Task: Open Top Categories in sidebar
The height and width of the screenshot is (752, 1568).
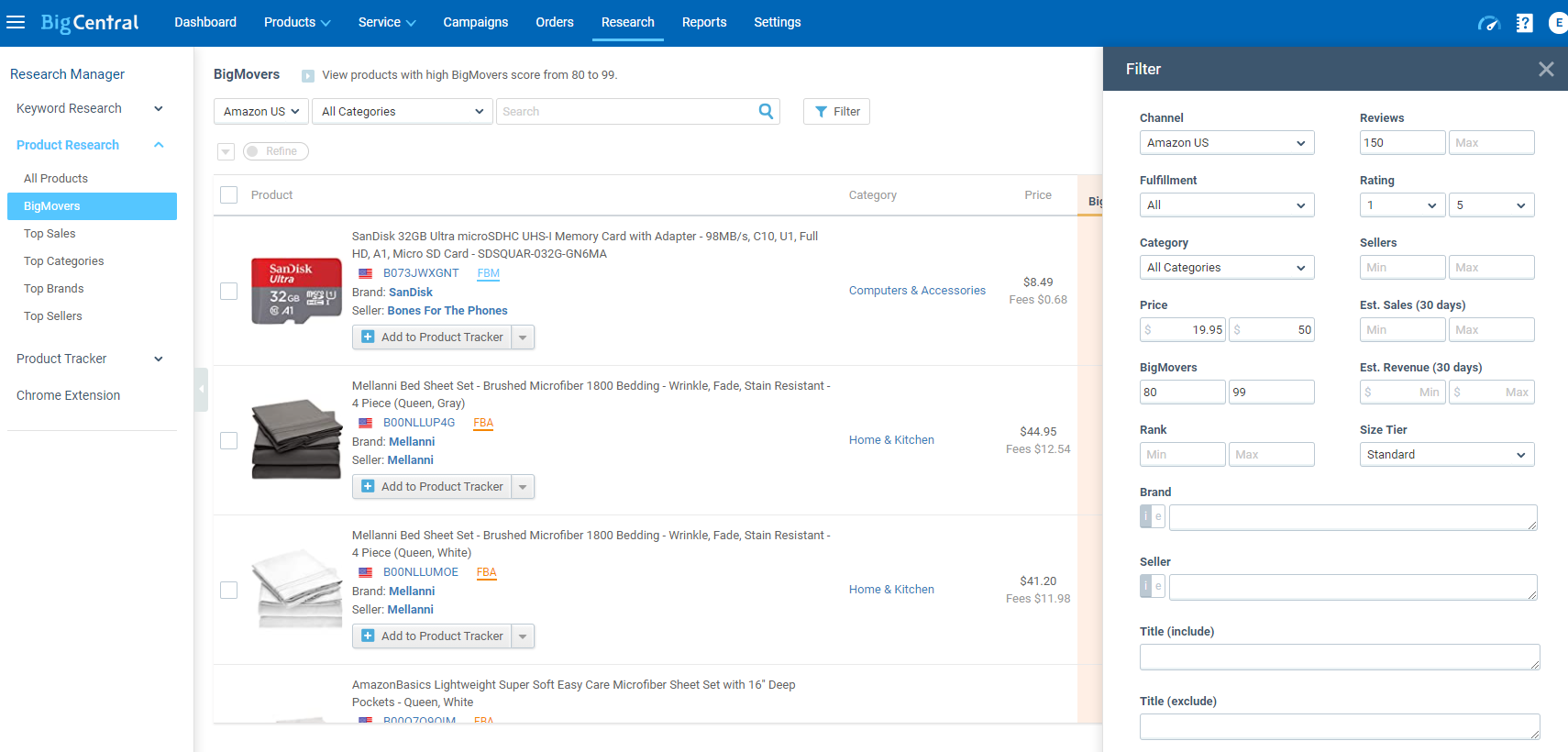Action: [x=64, y=260]
